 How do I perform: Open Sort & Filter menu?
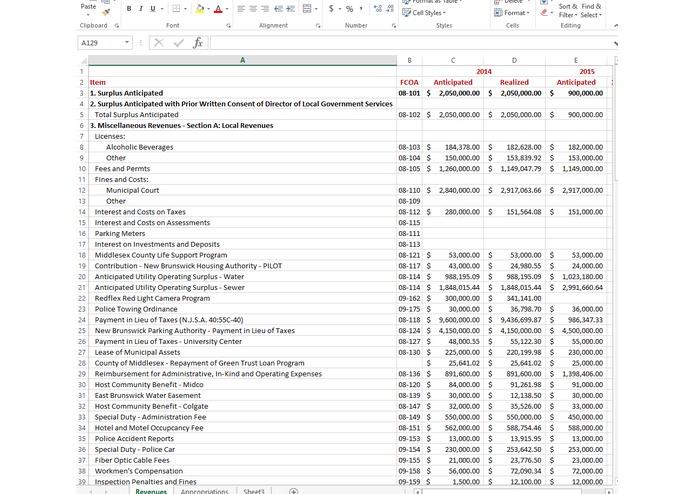tap(567, 11)
